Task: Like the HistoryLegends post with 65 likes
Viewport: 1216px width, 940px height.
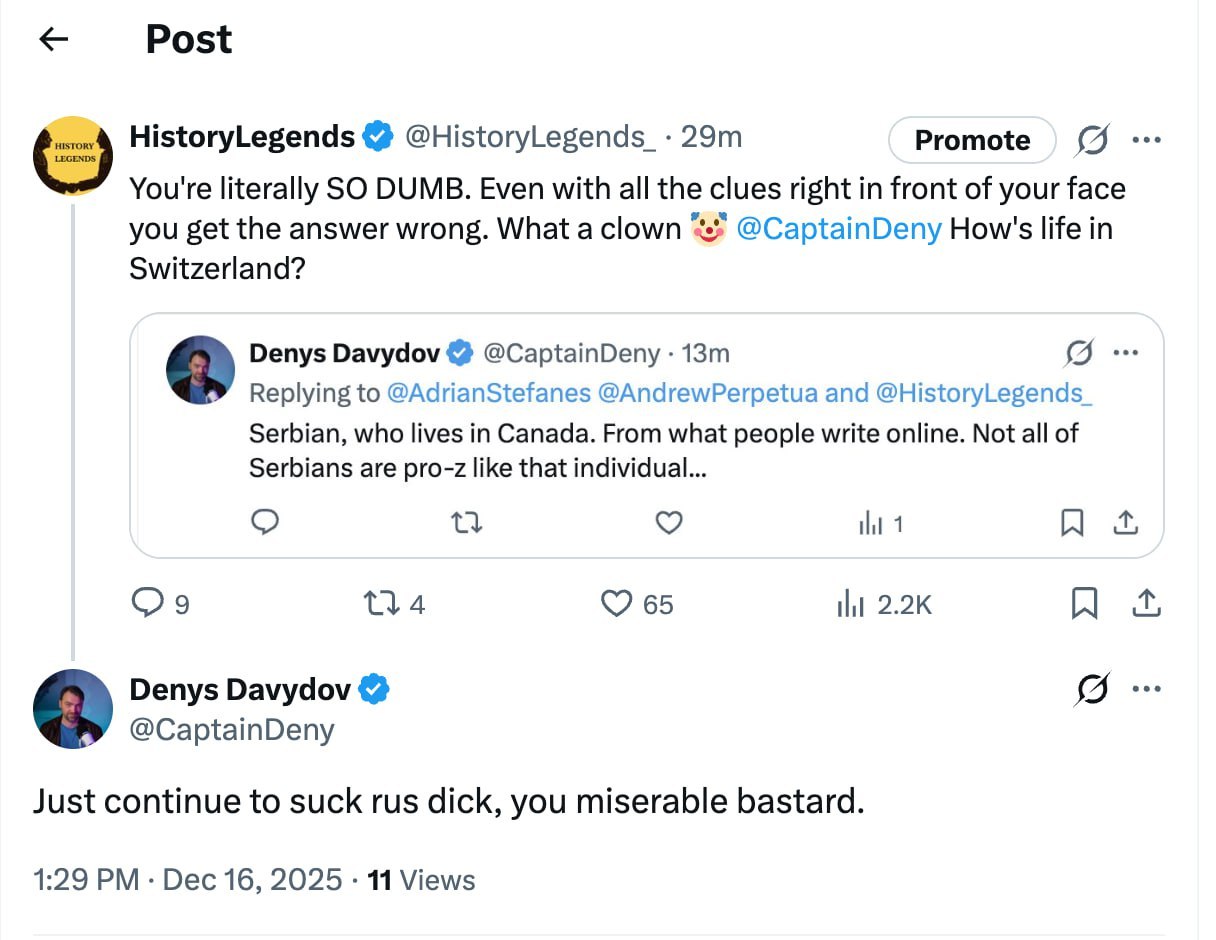Action: pyautogui.click(x=617, y=603)
